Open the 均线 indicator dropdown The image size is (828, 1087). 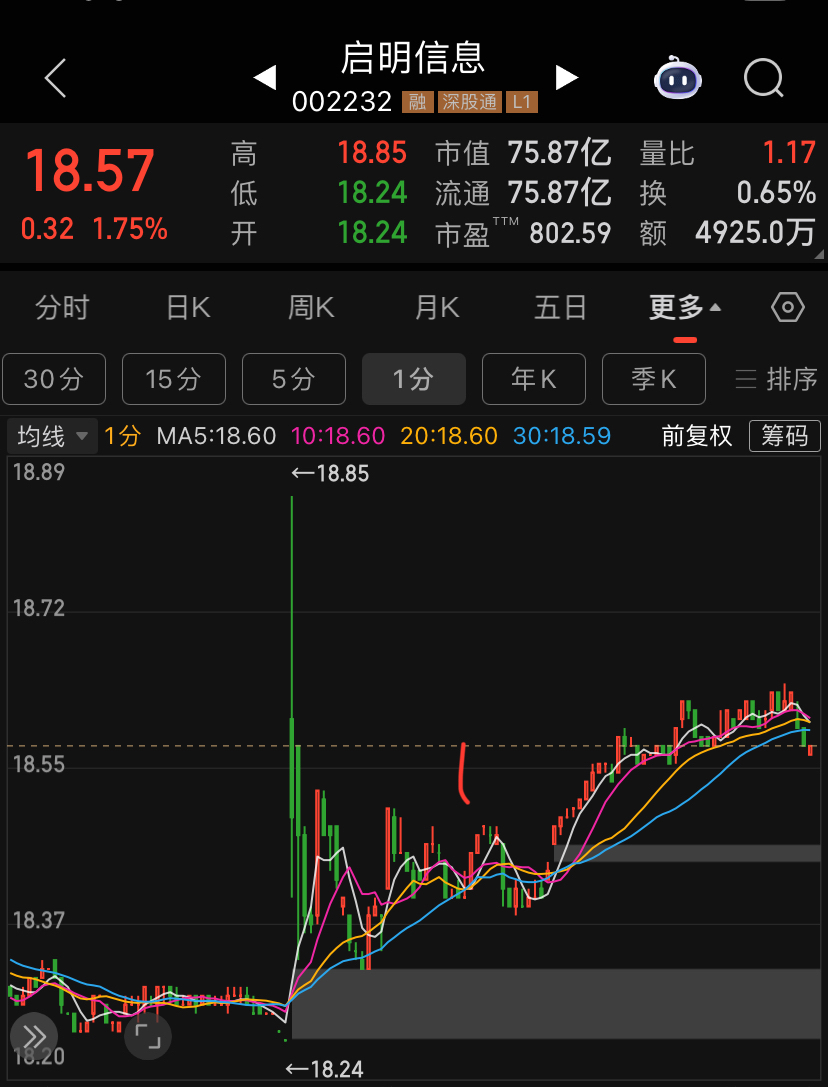pos(52,436)
